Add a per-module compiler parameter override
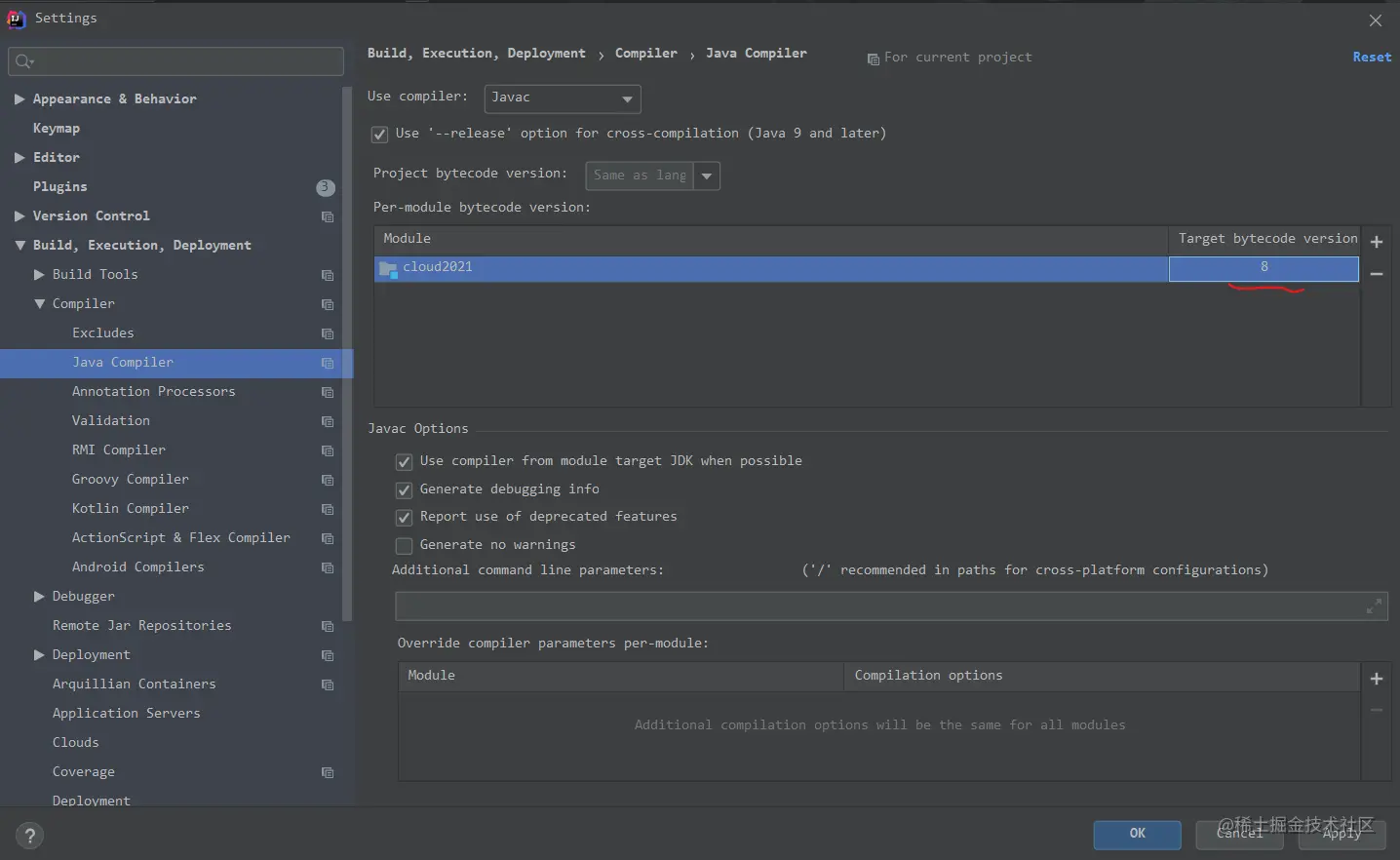Image resolution: width=1400 pixels, height=860 pixels. pos(1377,679)
